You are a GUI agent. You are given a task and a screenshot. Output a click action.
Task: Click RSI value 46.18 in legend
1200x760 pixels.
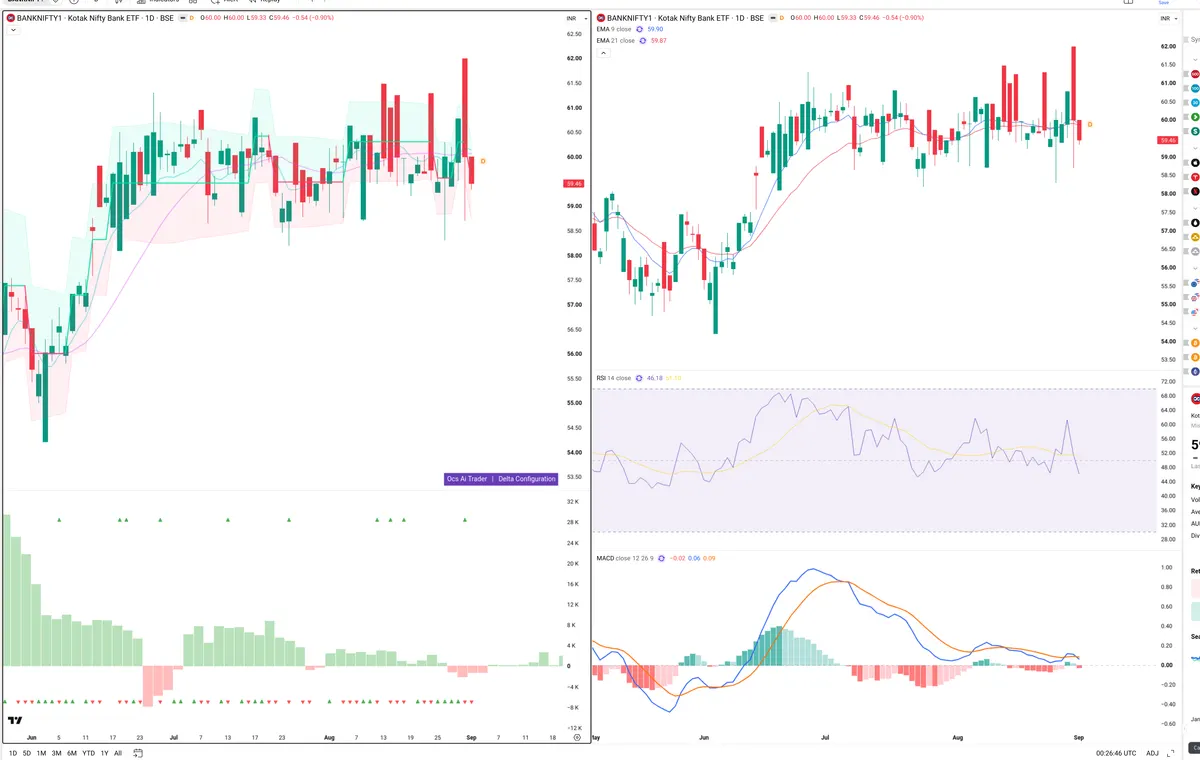click(656, 378)
